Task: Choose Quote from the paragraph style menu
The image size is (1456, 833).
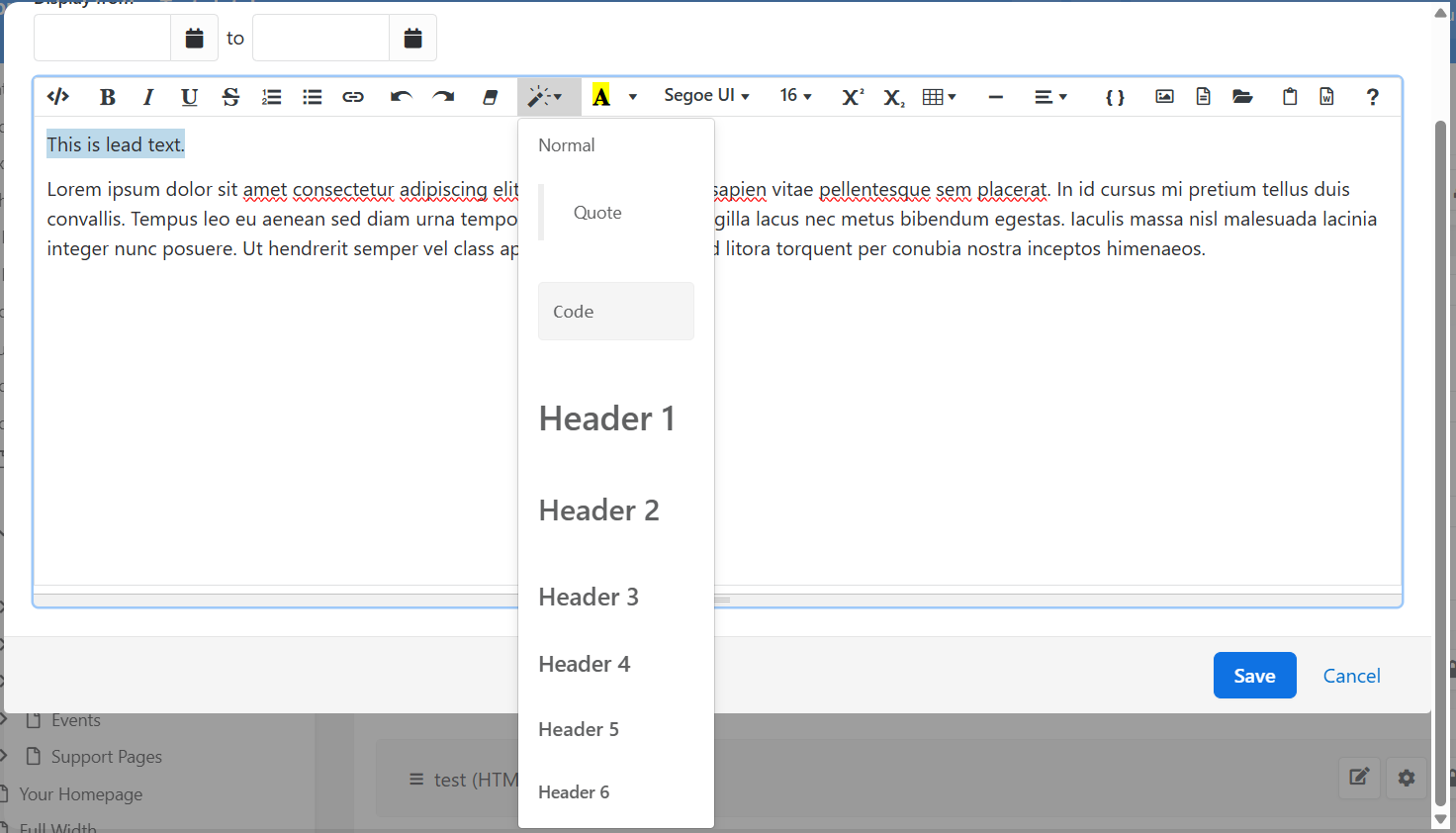Action: 597,212
